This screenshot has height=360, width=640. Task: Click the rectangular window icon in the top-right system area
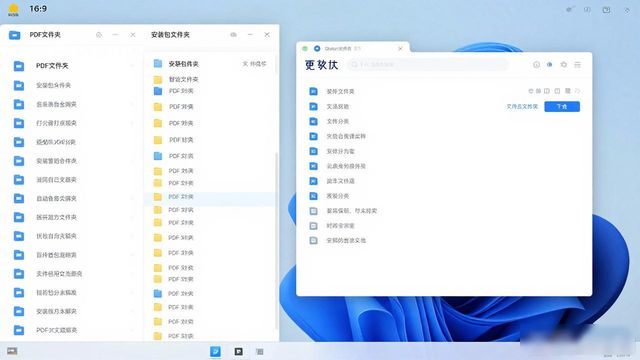(607, 10)
